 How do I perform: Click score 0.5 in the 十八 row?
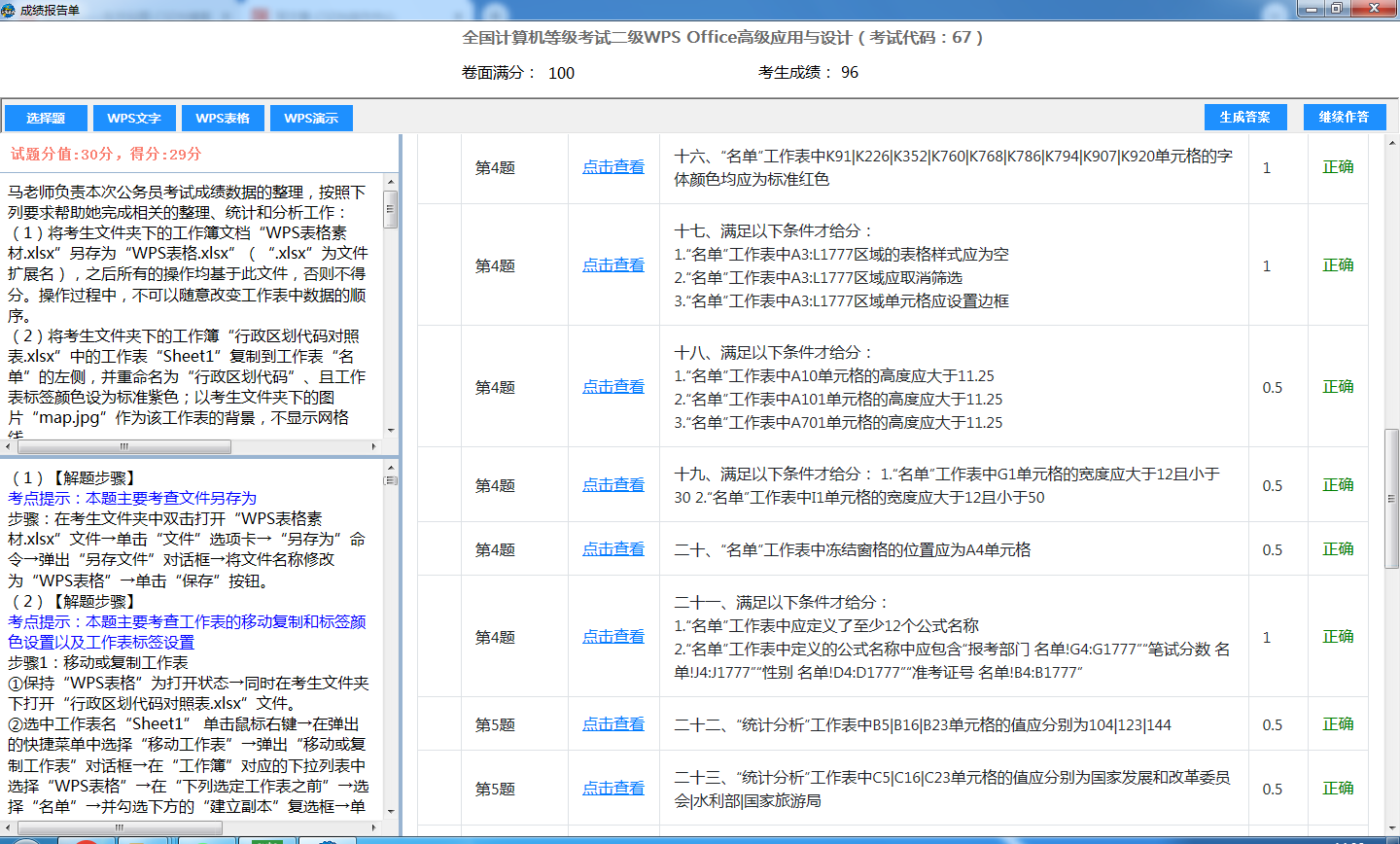[x=1272, y=388]
